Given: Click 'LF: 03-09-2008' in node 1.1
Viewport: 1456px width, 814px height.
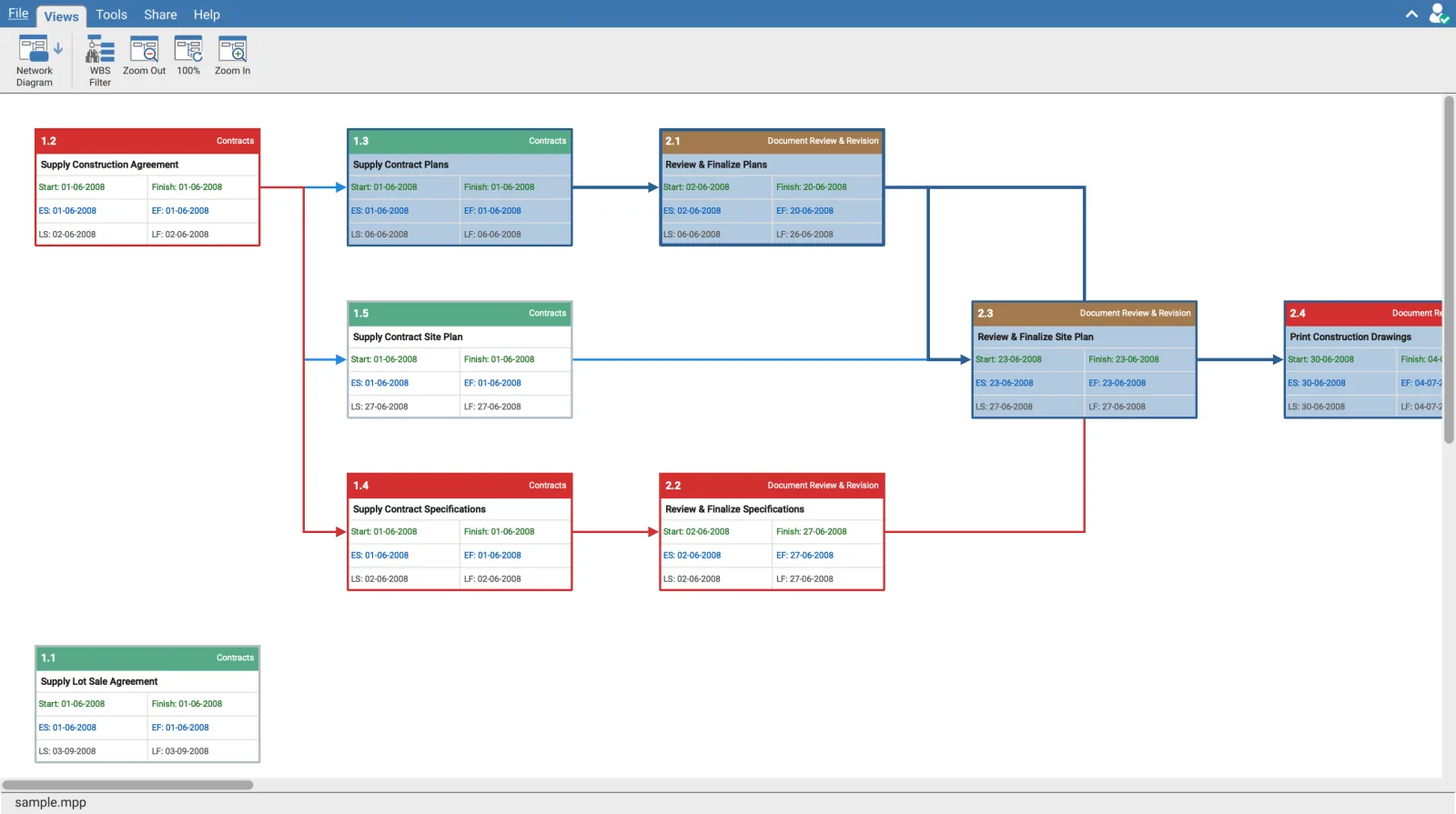Looking at the screenshot, I should tap(180, 751).
